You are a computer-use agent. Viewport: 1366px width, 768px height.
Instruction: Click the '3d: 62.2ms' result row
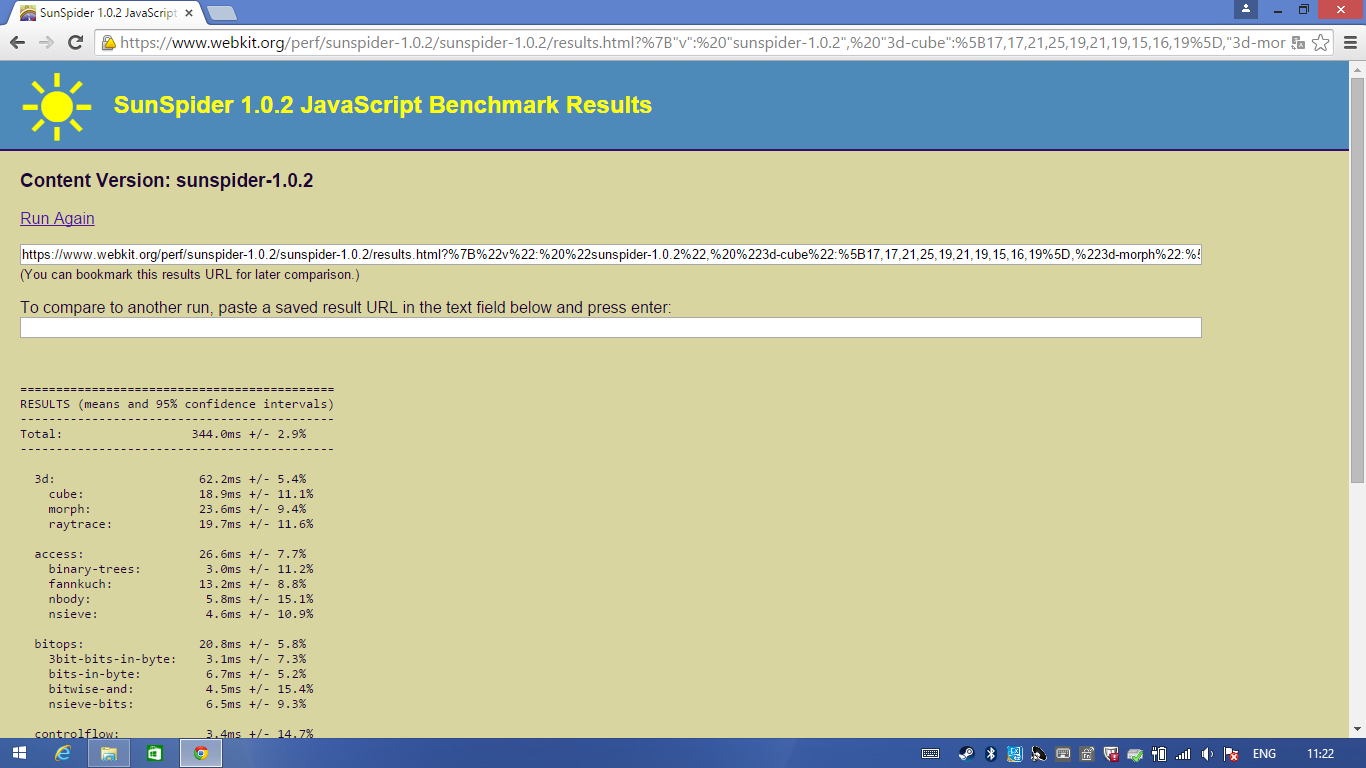click(x=170, y=479)
